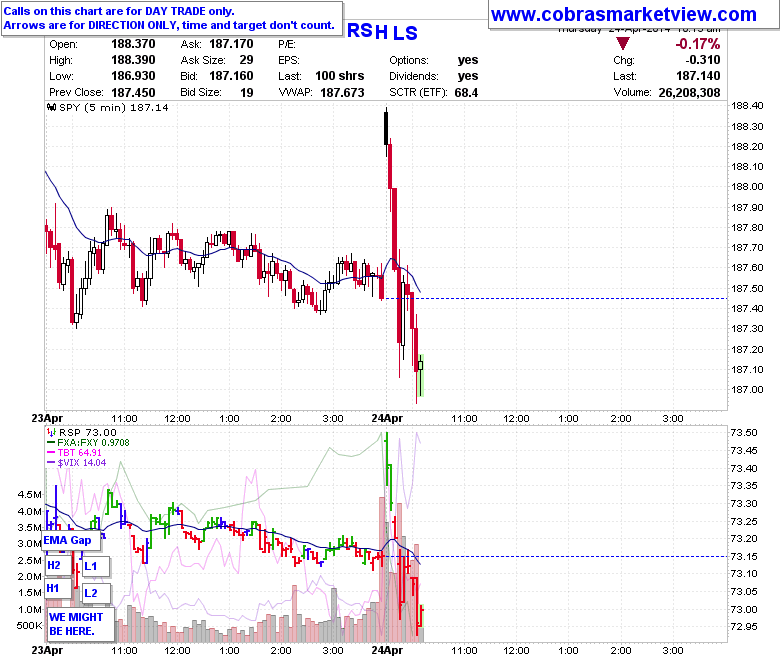Click the Bid Size value 19
Screen dimensions: 780x659
click(247, 93)
